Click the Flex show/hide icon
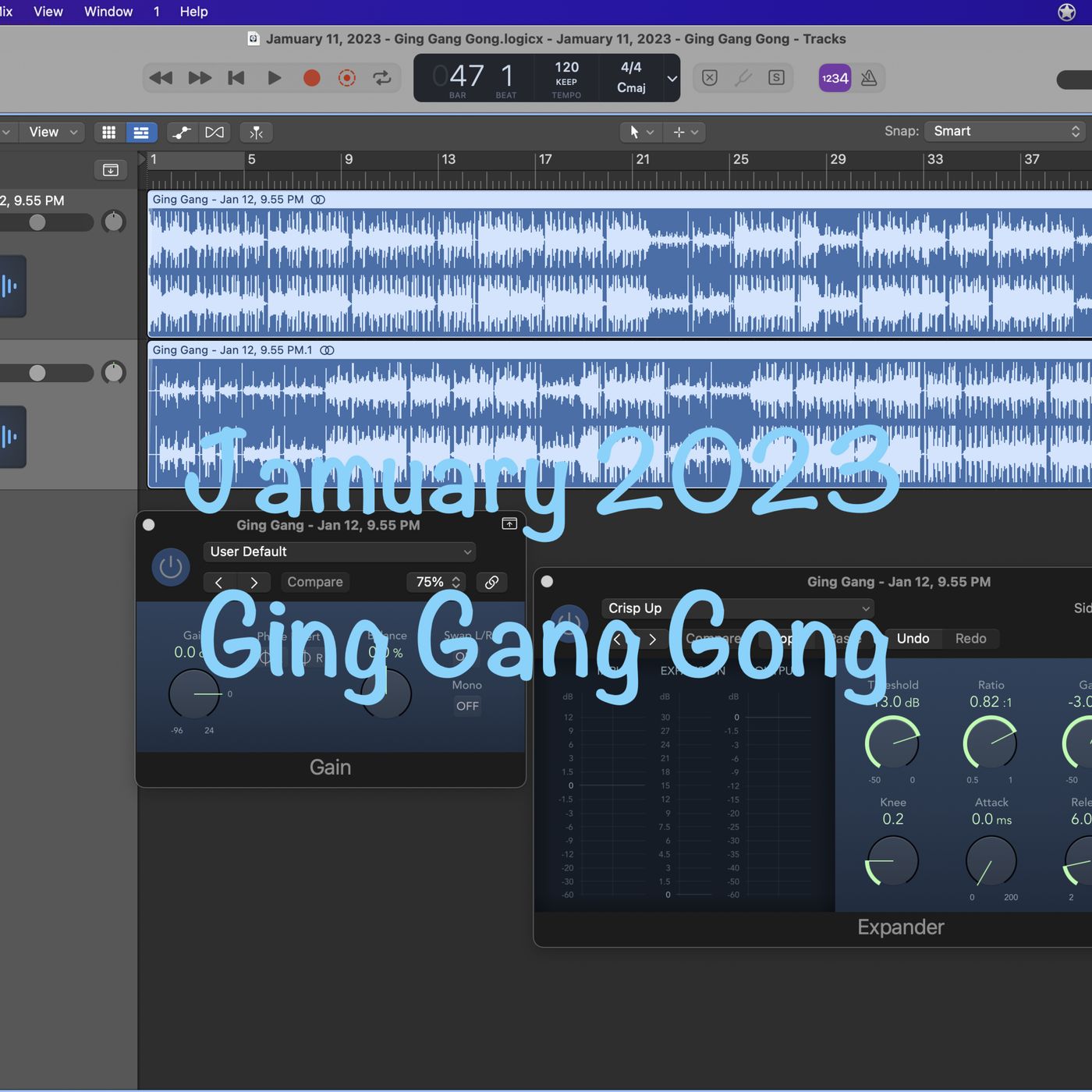The width and height of the screenshot is (1092, 1092). 214,133
